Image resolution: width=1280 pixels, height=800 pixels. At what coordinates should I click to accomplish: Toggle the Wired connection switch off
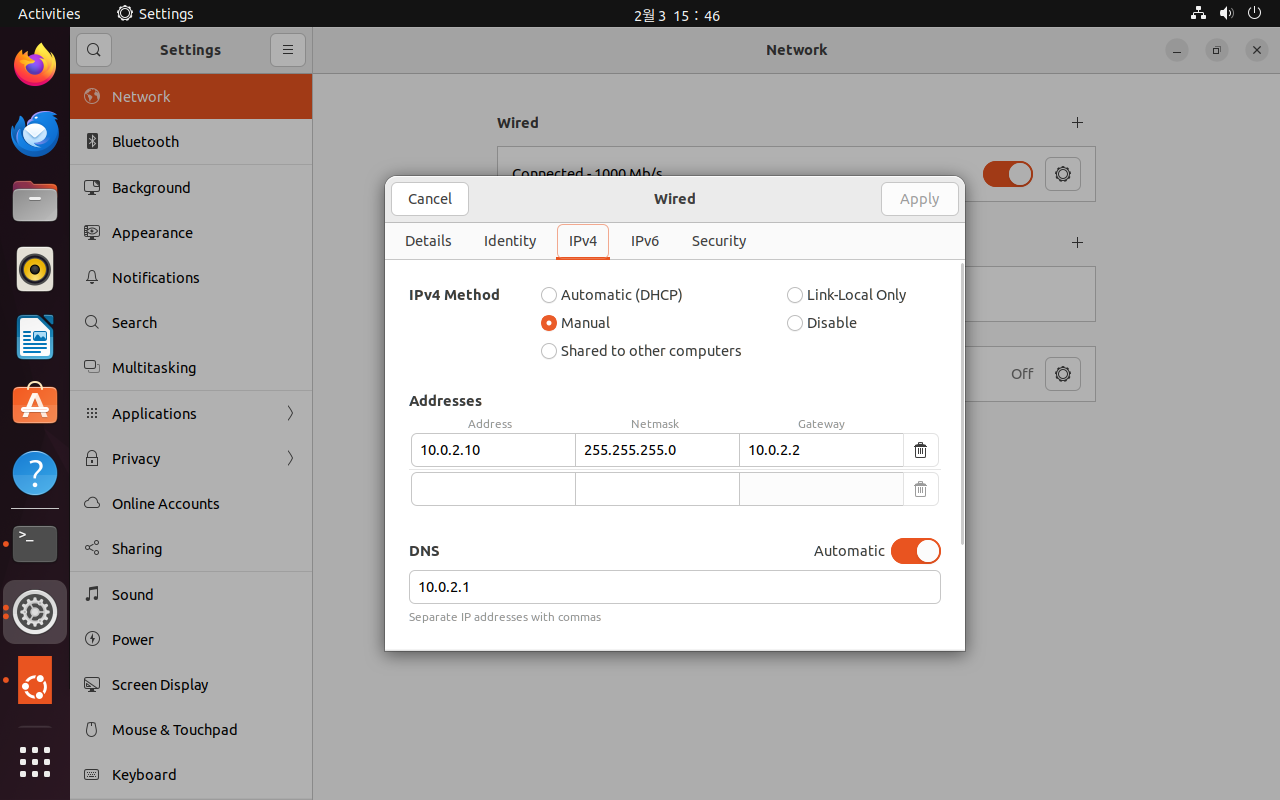(x=1007, y=174)
